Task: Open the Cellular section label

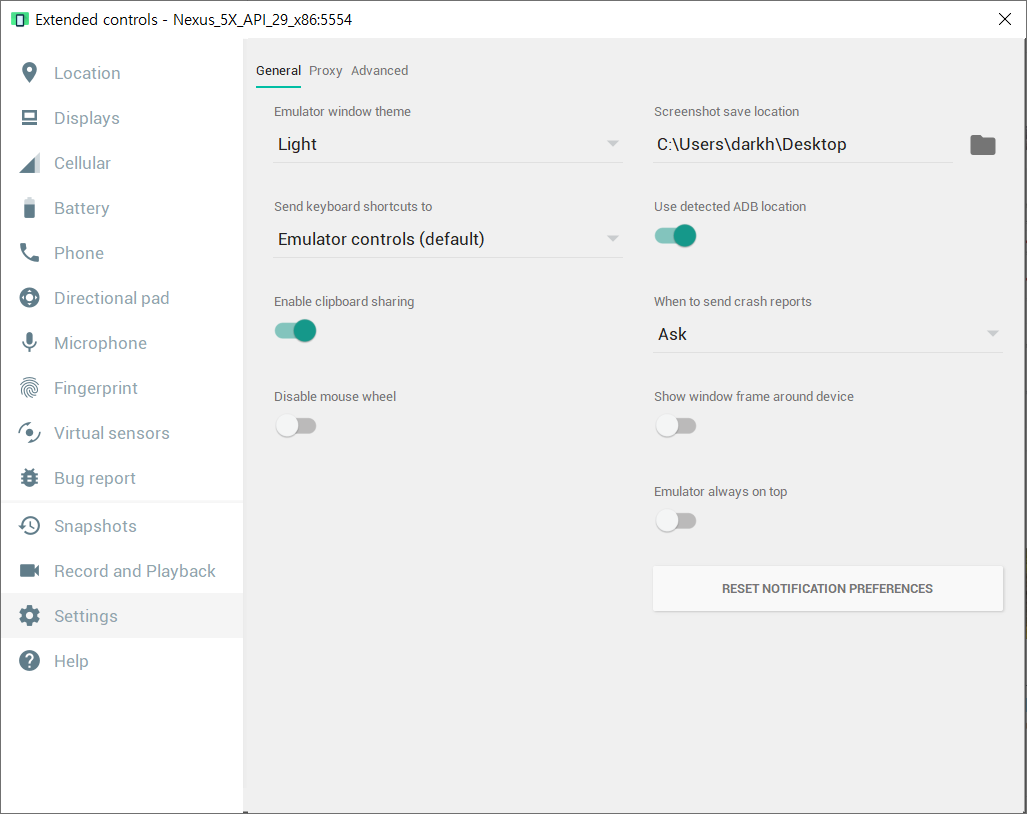Action: 82,163
